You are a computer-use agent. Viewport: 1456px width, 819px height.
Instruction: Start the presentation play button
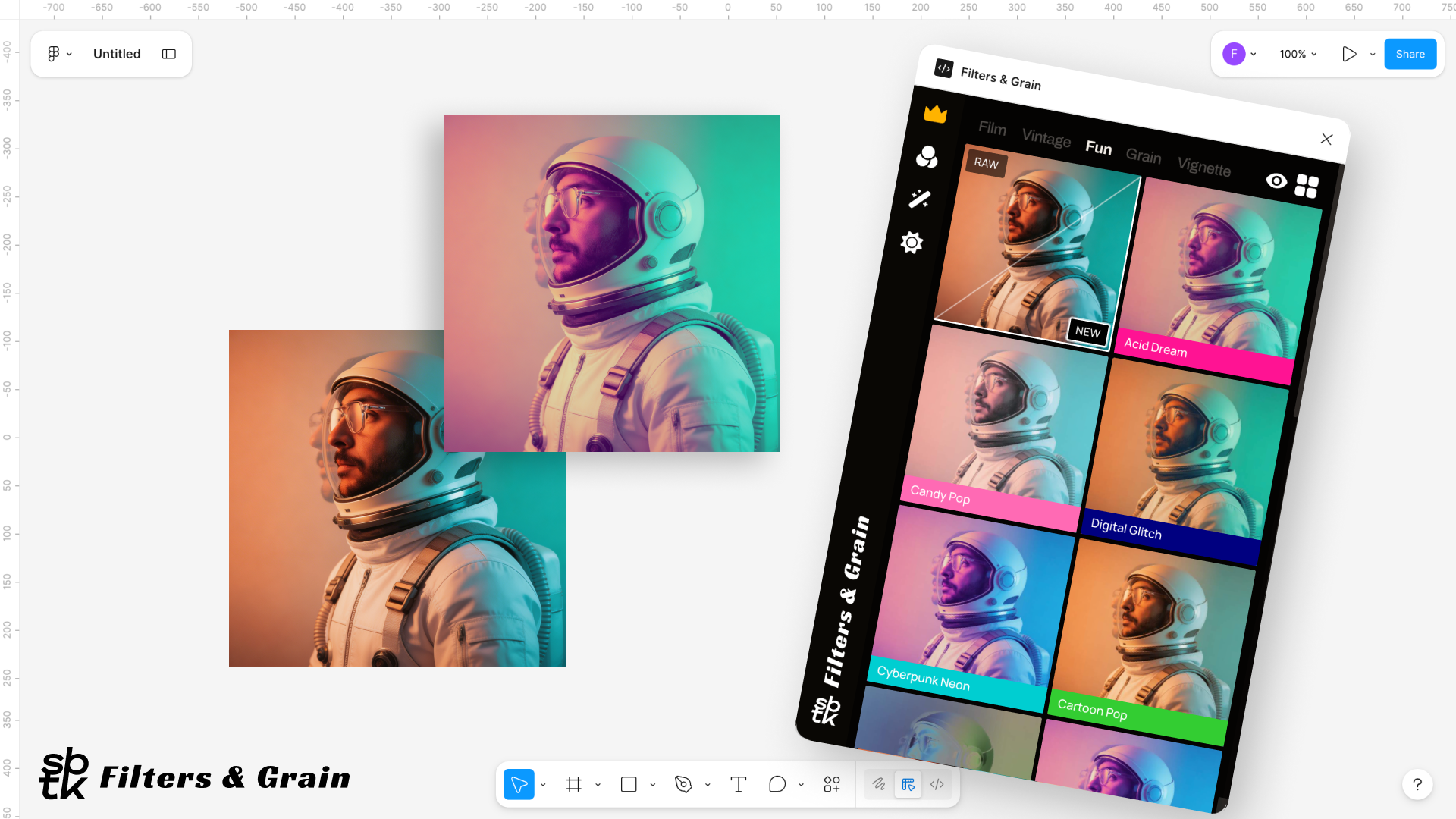click(x=1349, y=54)
